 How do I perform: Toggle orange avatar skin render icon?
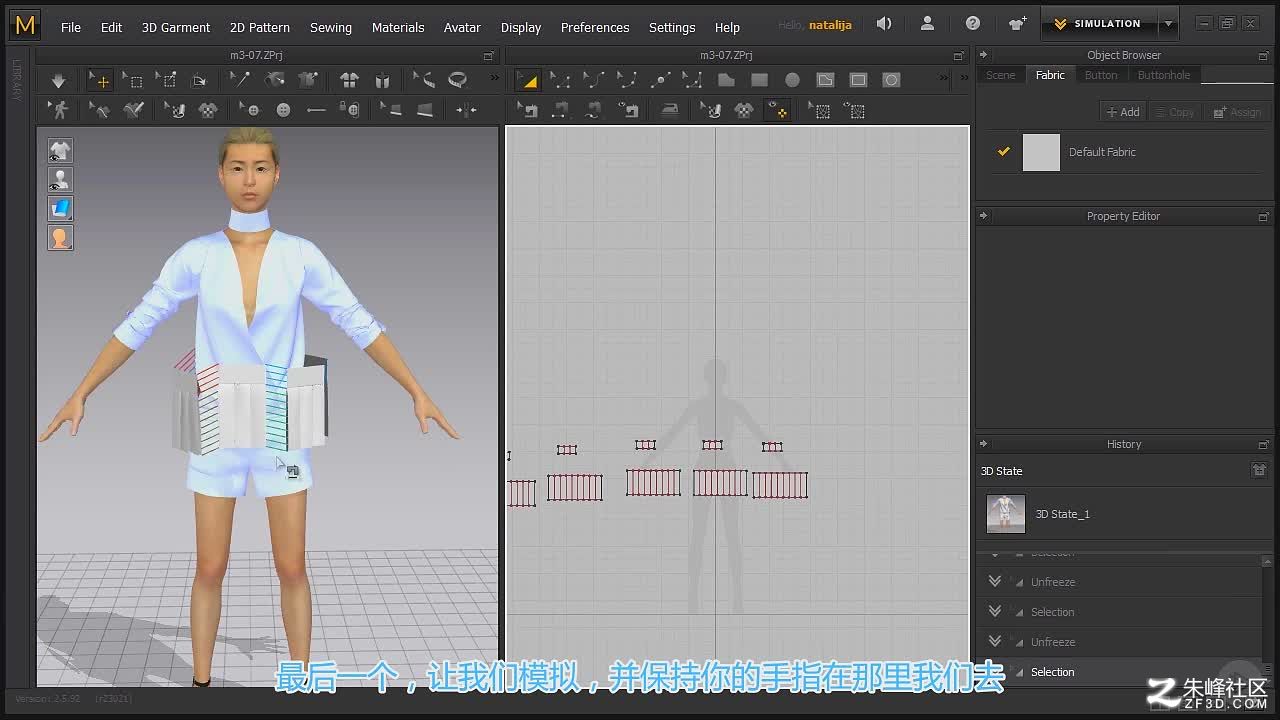[x=60, y=238]
